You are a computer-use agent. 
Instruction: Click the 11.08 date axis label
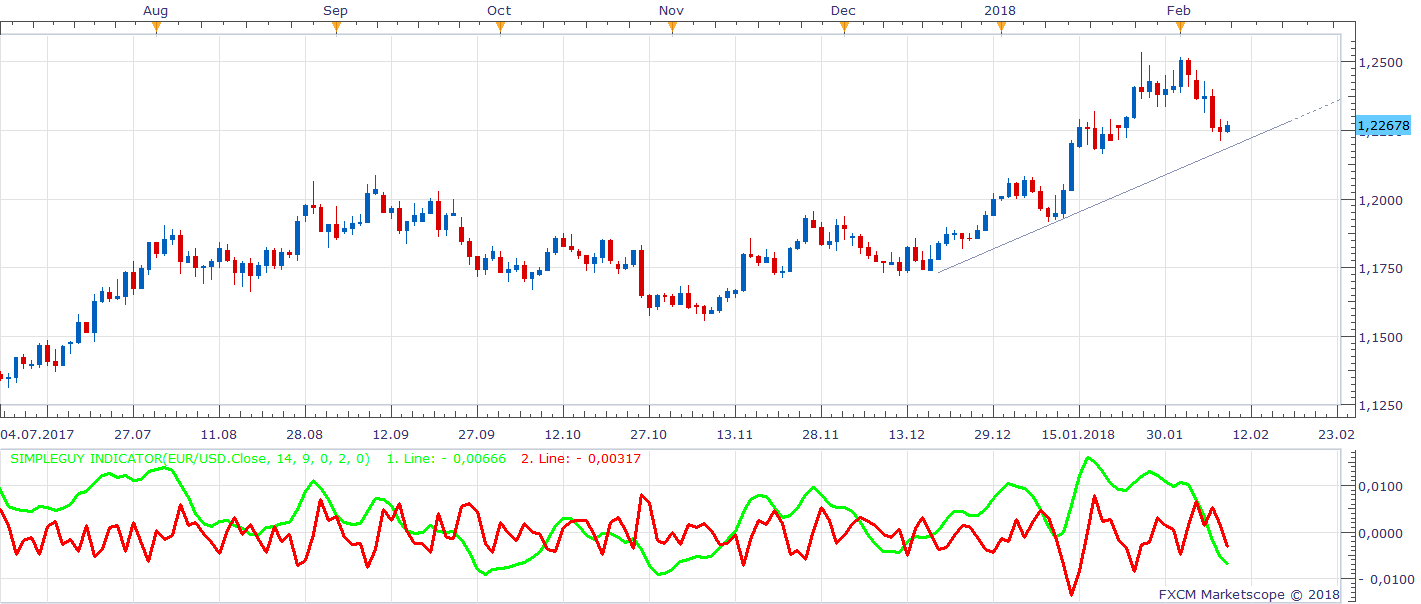pos(218,435)
